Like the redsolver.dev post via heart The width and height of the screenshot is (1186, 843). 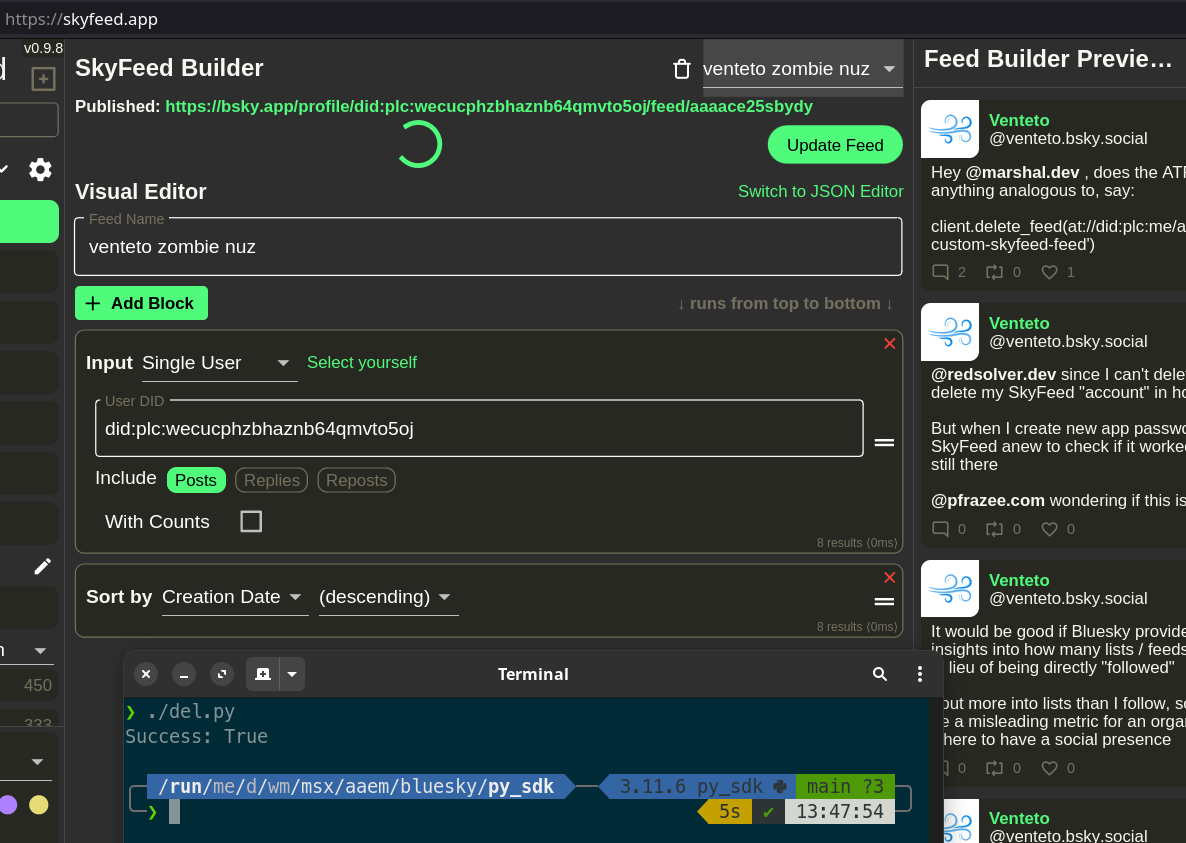click(x=1049, y=529)
